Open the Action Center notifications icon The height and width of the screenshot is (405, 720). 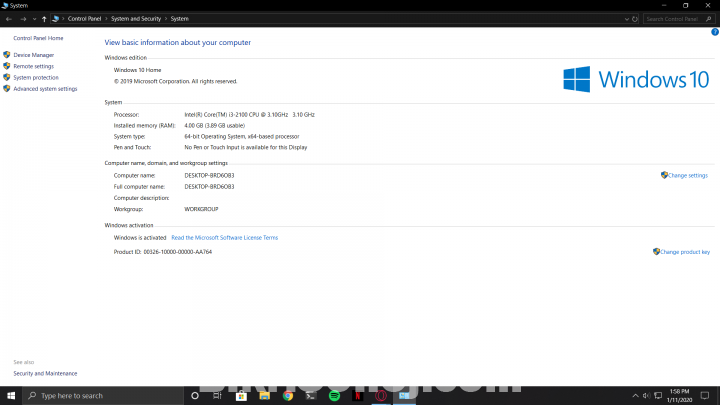tap(705, 395)
